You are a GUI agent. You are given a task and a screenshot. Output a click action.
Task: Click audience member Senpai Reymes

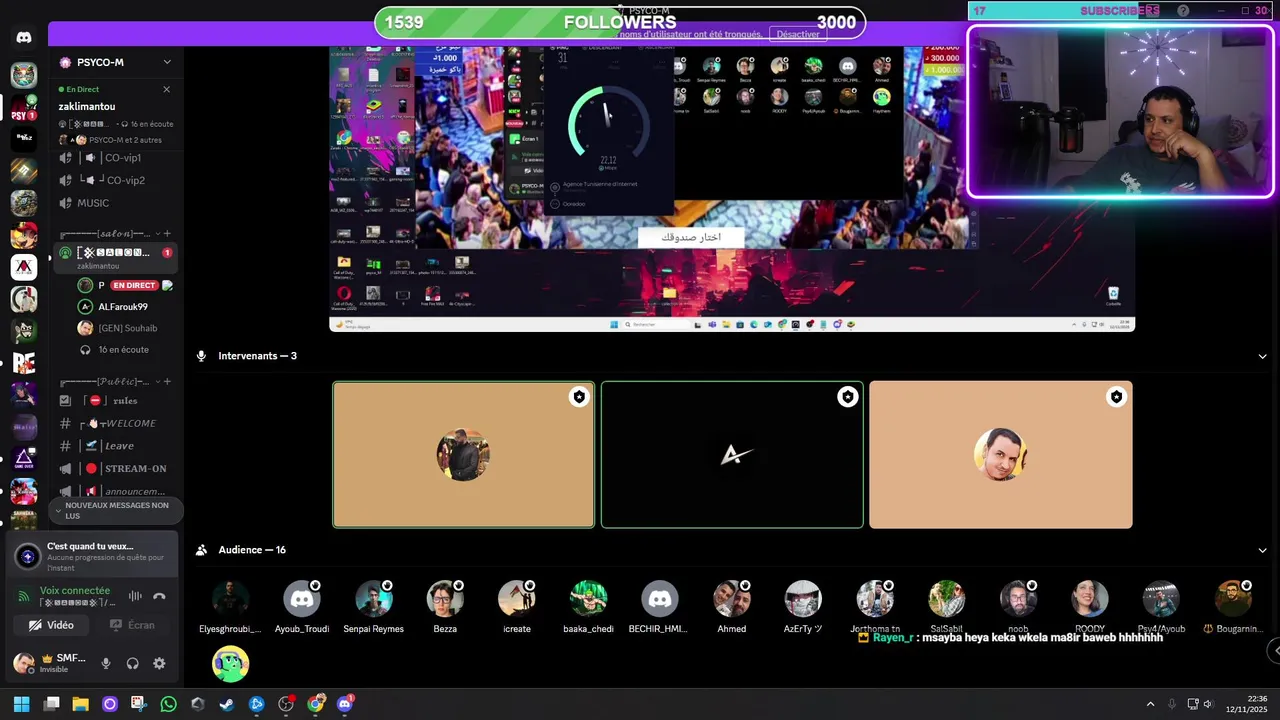coord(374,607)
